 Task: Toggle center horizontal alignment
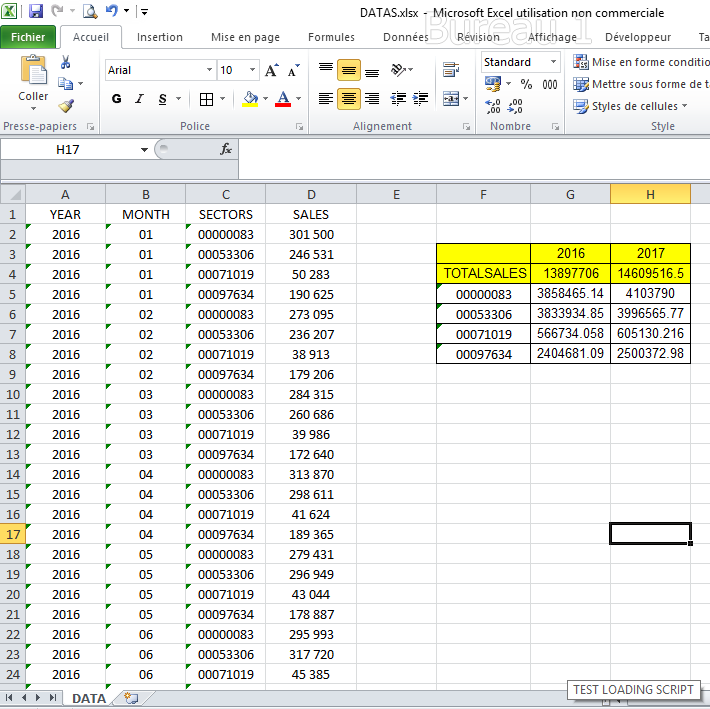point(348,99)
